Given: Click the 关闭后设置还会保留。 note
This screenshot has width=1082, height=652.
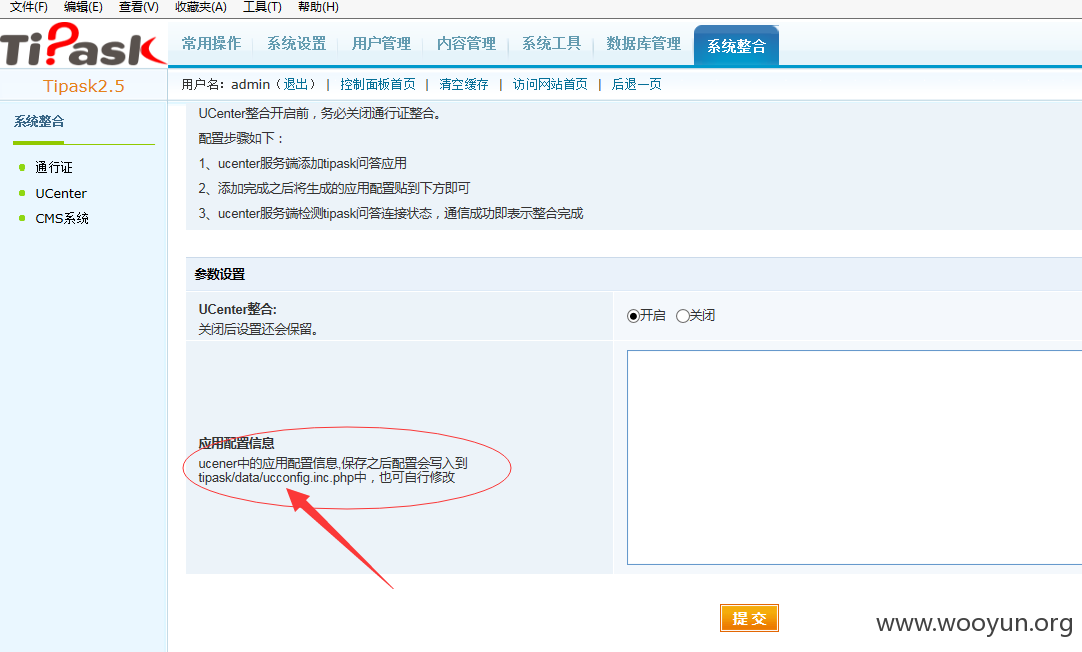Looking at the screenshot, I should tap(261, 329).
